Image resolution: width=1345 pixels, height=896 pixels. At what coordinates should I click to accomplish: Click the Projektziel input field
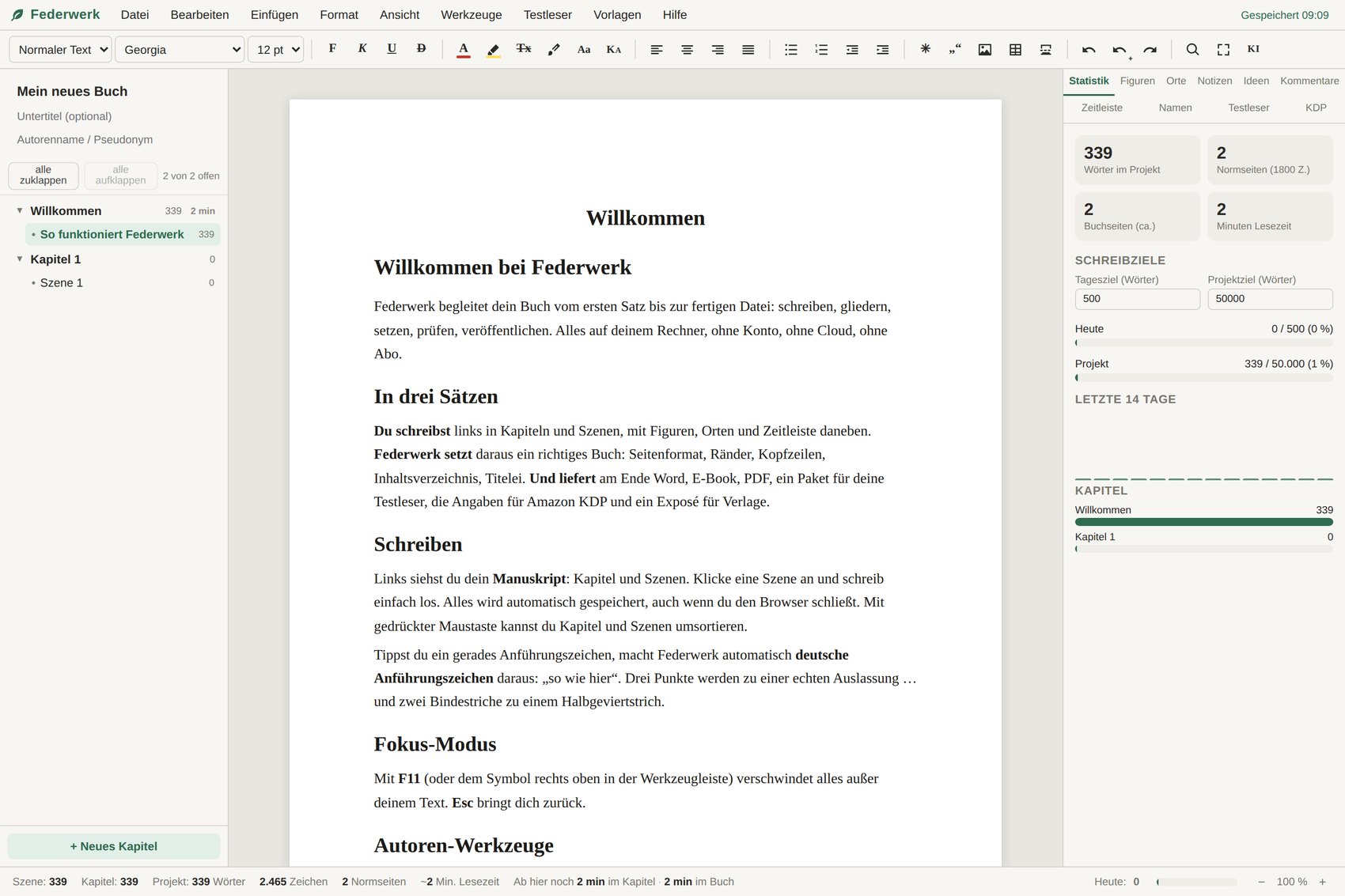[x=1271, y=299]
